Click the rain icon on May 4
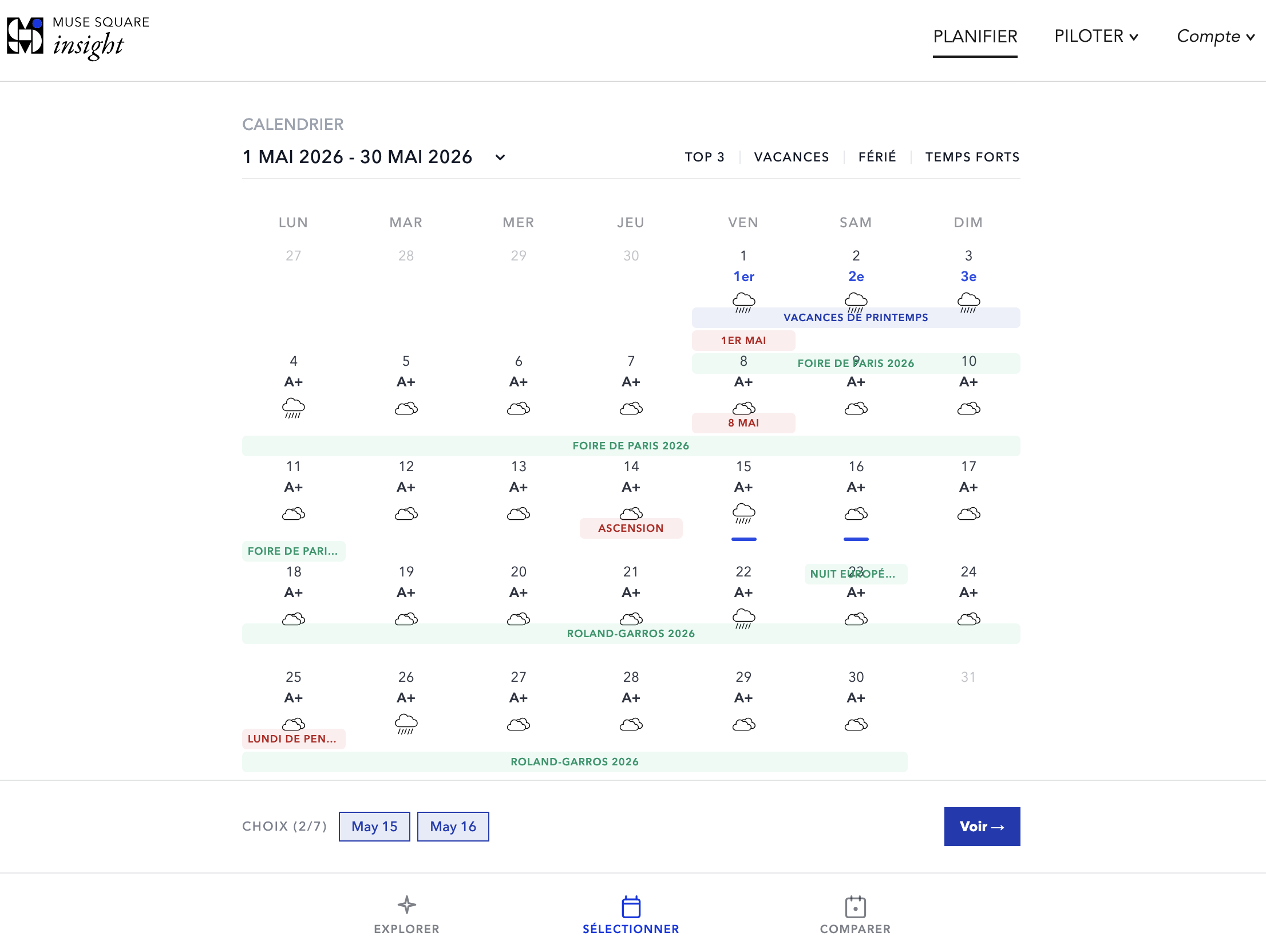 point(293,408)
